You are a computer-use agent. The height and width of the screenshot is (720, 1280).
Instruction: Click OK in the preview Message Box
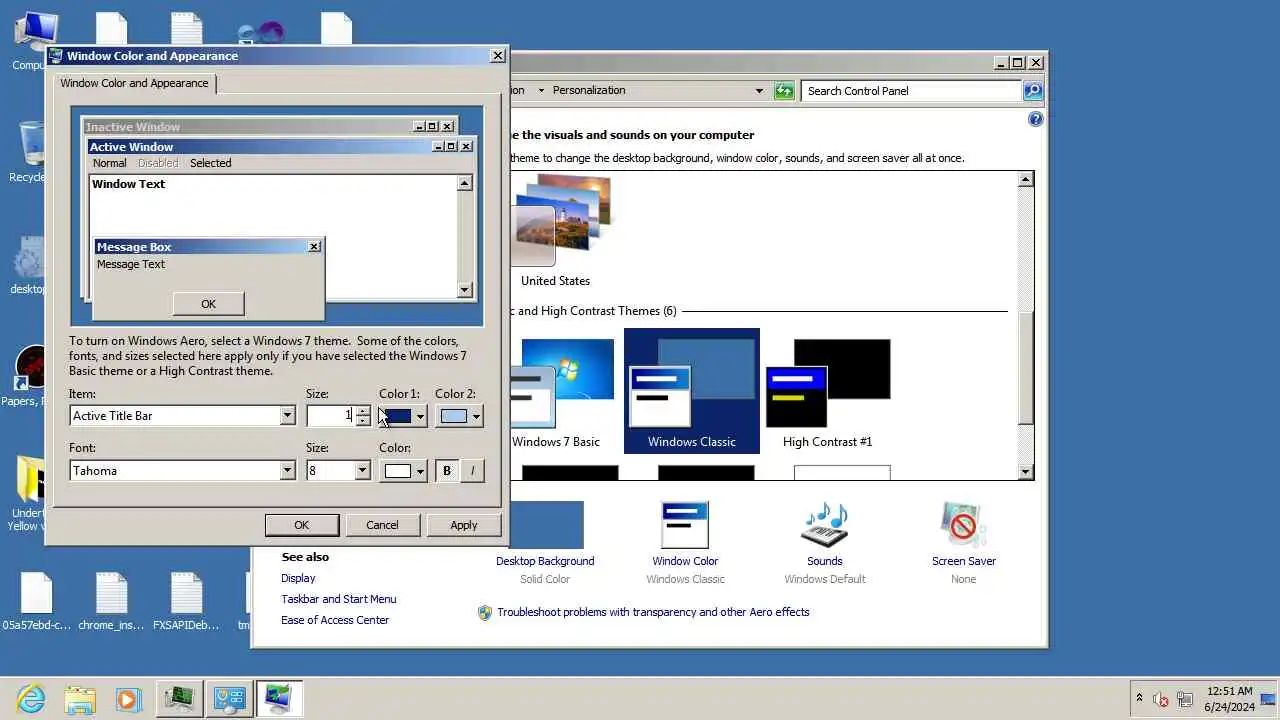pyautogui.click(x=208, y=304)
